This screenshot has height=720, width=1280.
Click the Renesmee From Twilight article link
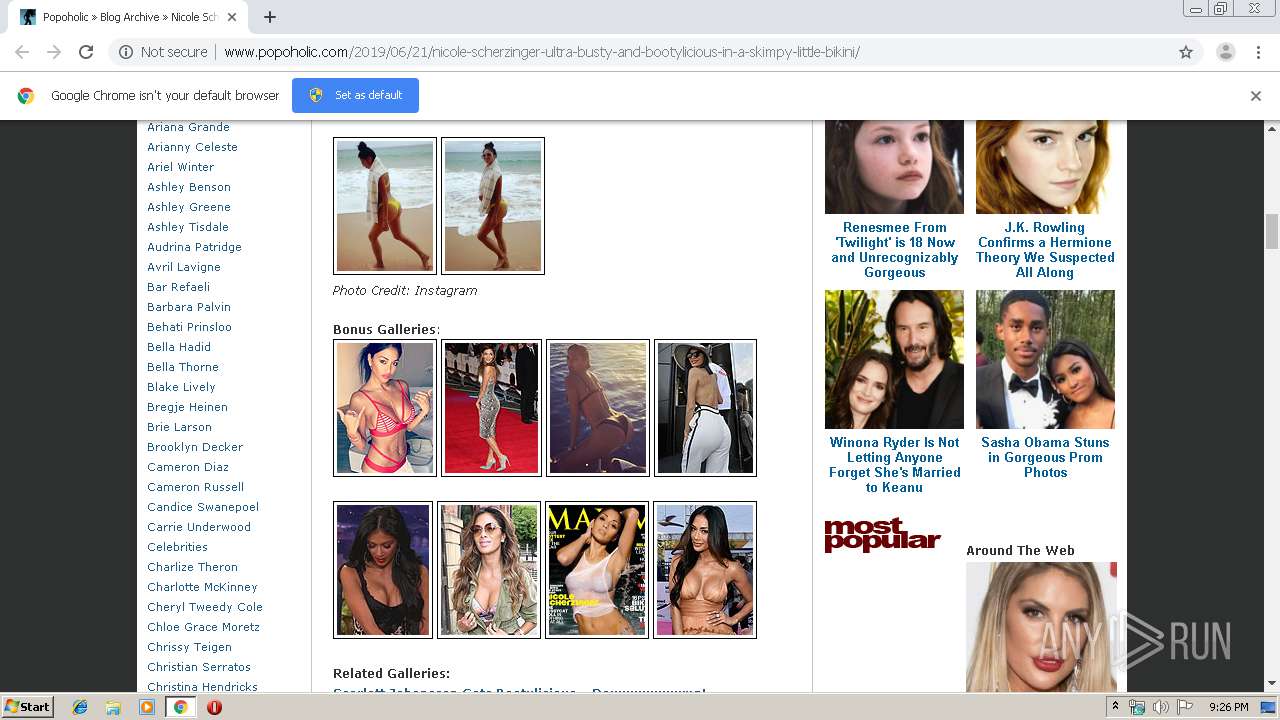[895, 250]
